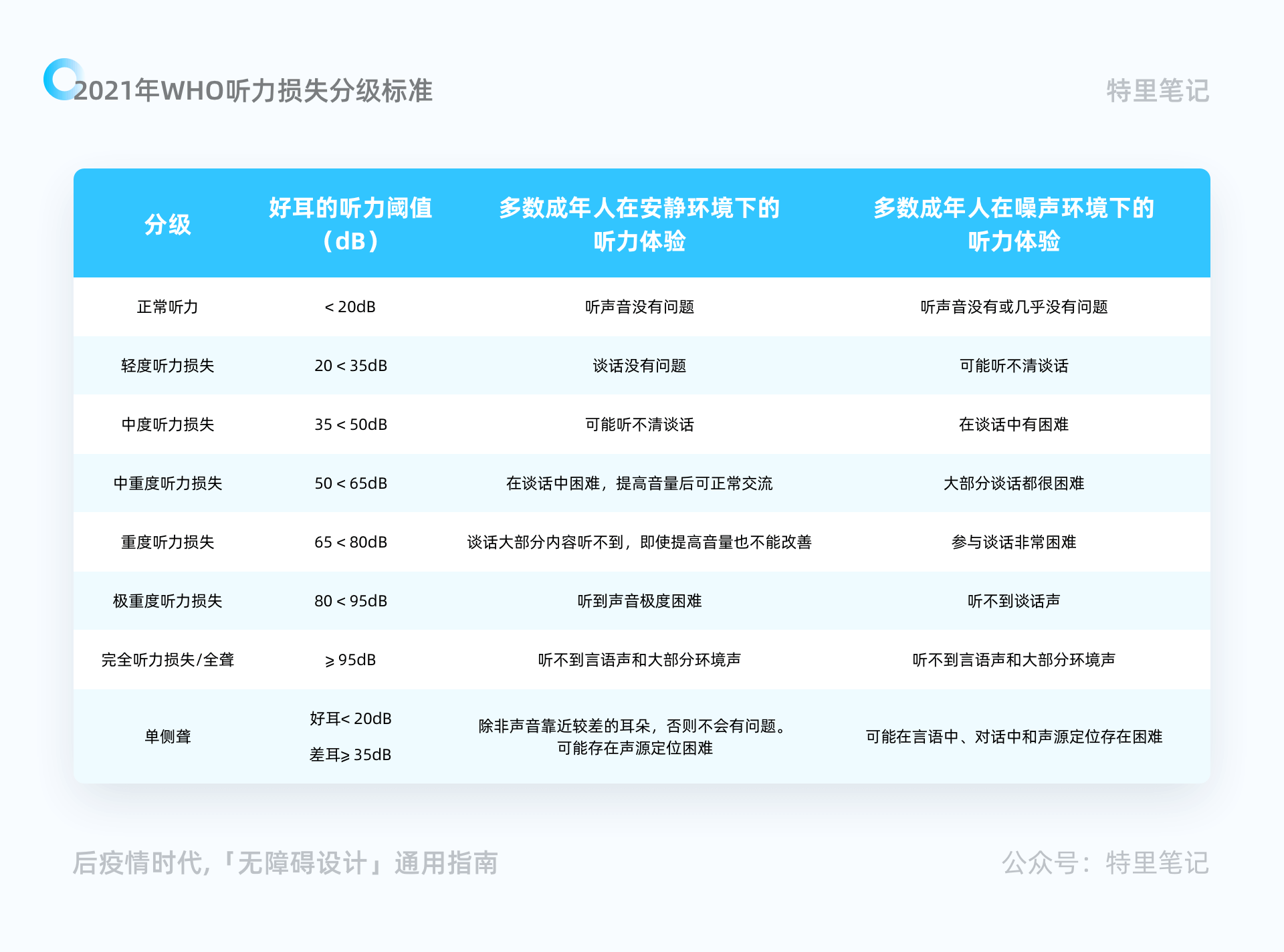Screen dimensions: 1284x952
Task: Click the 参与谈话非常困难 cell
Action: point(1013,542)
